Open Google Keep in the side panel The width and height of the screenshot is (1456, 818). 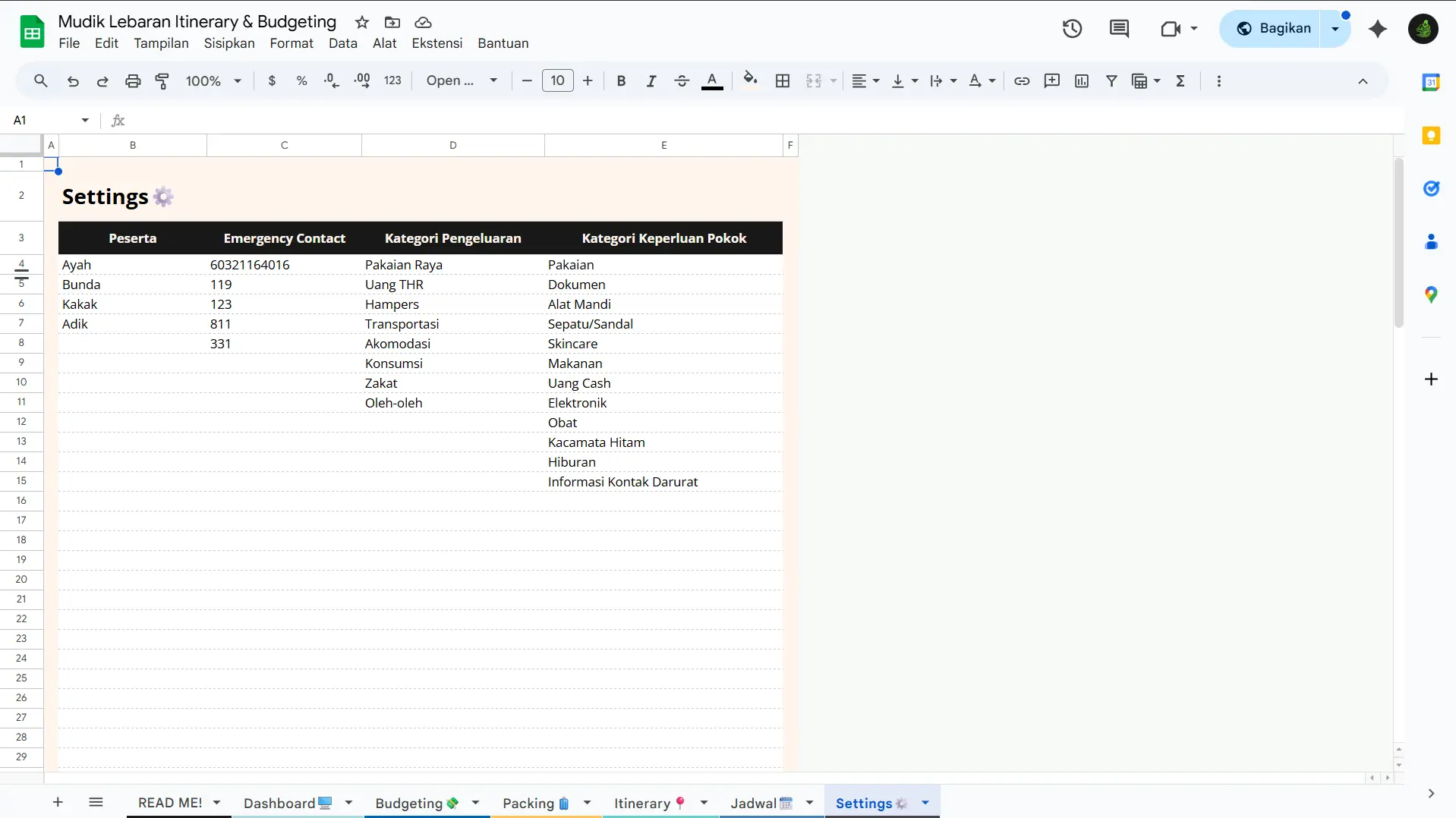pos(1432,135)
